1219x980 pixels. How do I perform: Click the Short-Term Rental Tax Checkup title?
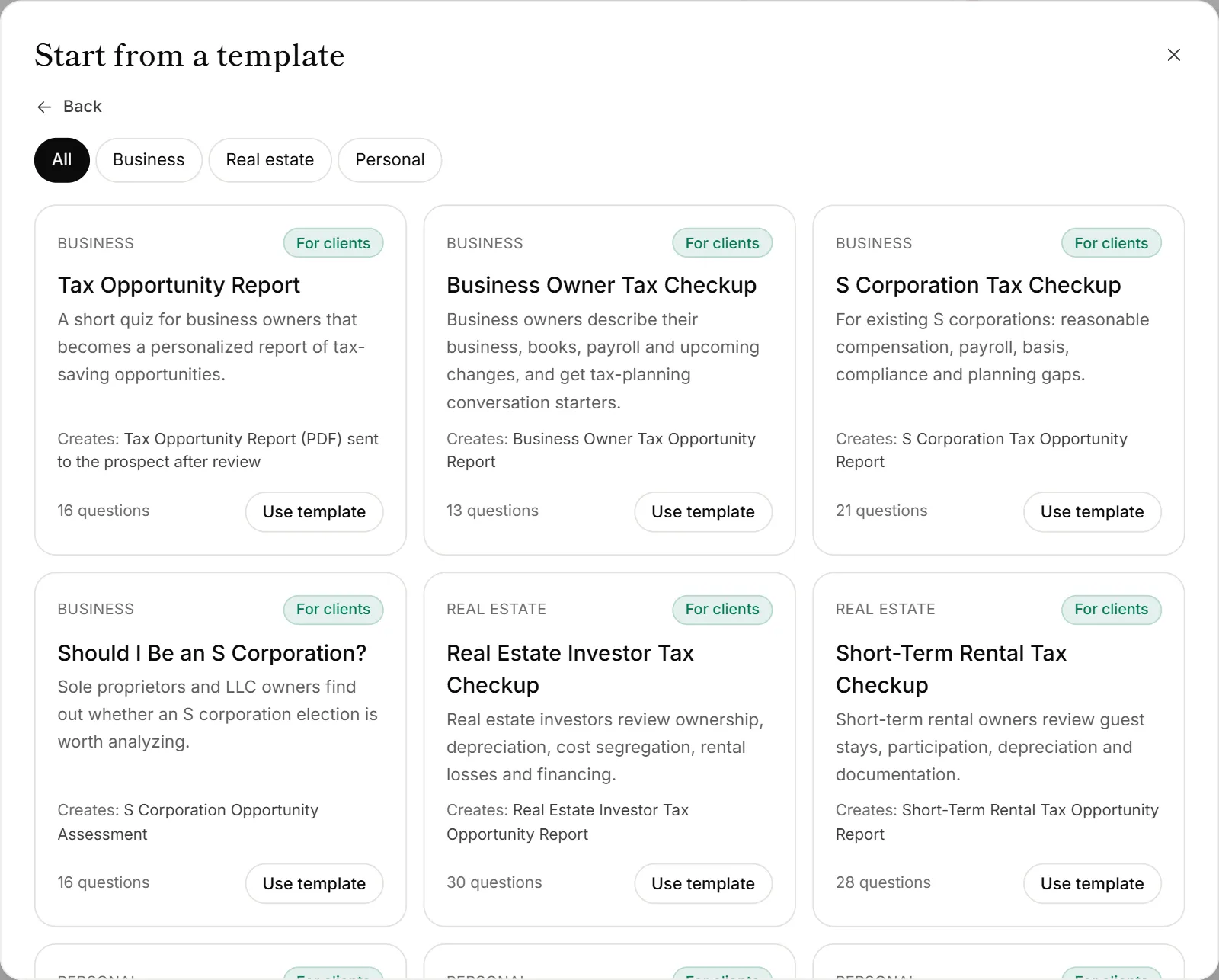point(951,669)
